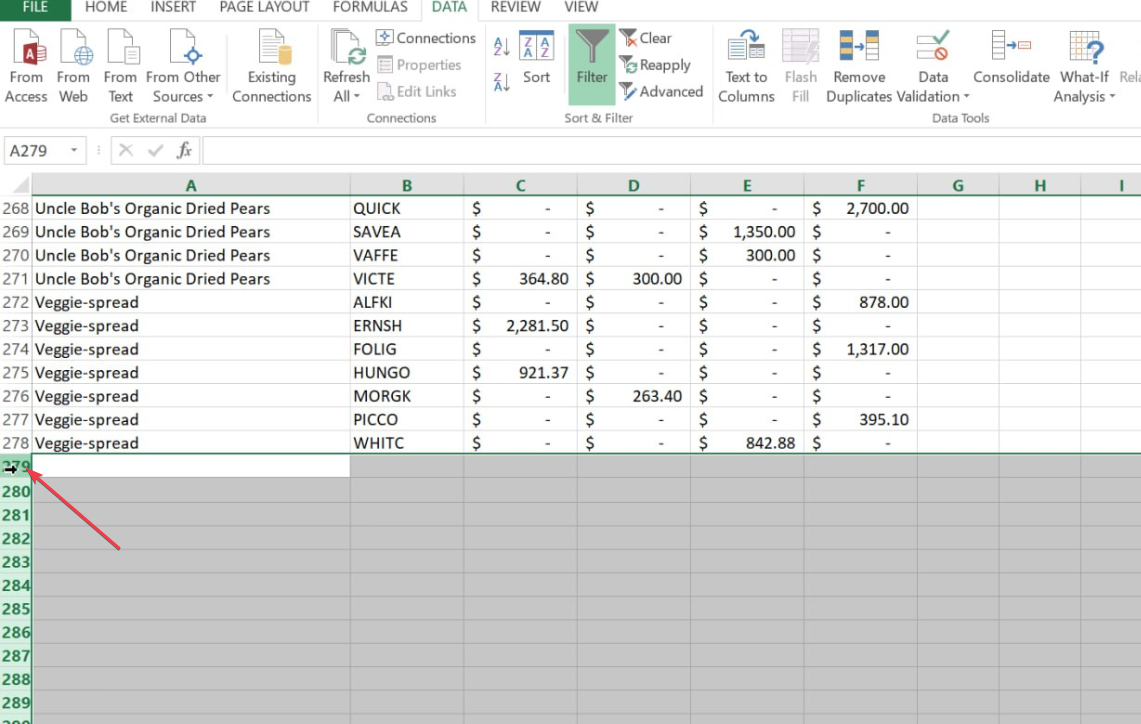Click inside the Name Box showing A279
The height and width of the screenshot is (724, 1141).
38,150
